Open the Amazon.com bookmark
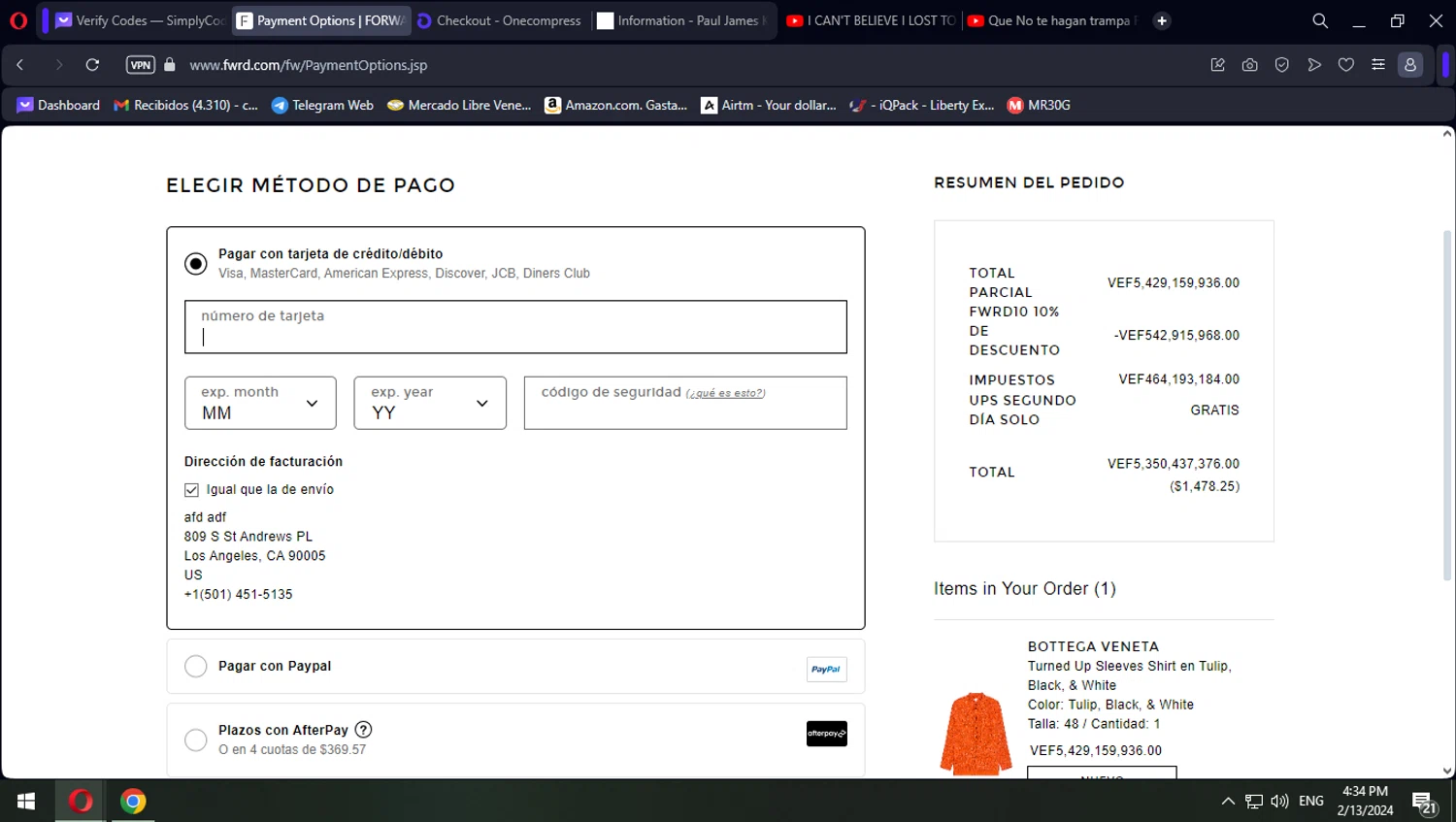The width and height of the screenshot is (1456, 822). click(615, 105)
